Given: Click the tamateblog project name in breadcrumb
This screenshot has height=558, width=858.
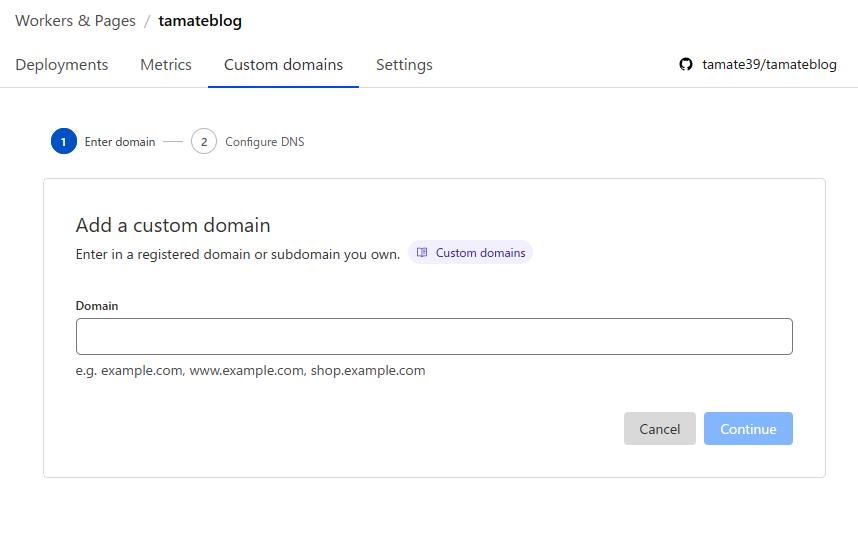Looking at the screenshot, I should point(200,21).
